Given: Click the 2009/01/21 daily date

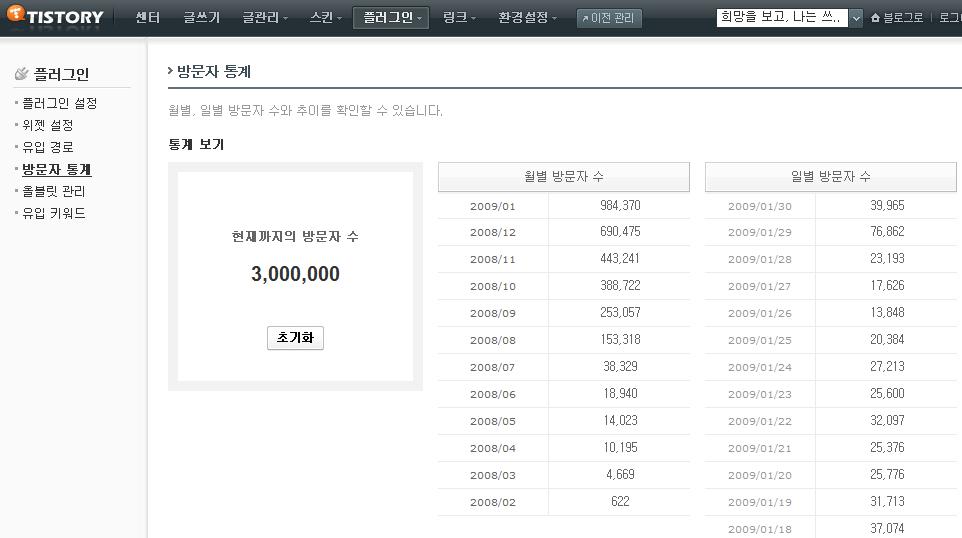Looking at the screenshot, I should point(760,448).
